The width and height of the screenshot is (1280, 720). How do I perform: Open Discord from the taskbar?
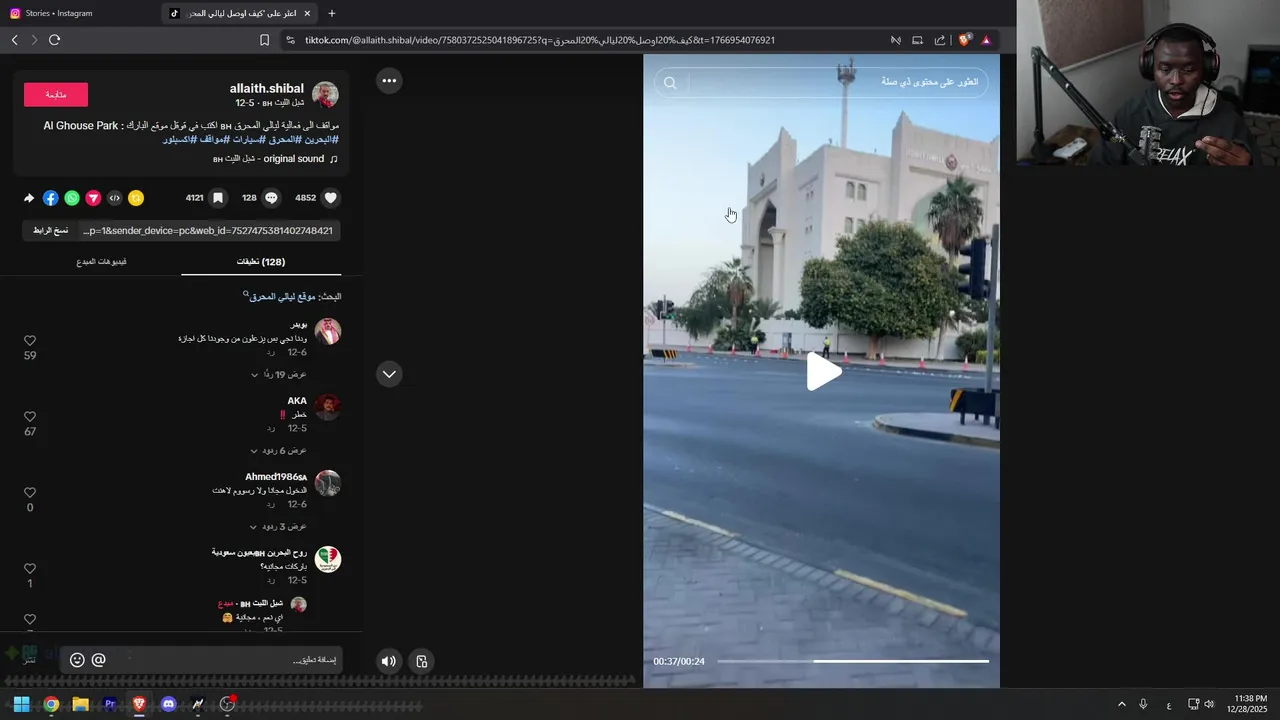(x=168, y=704)
